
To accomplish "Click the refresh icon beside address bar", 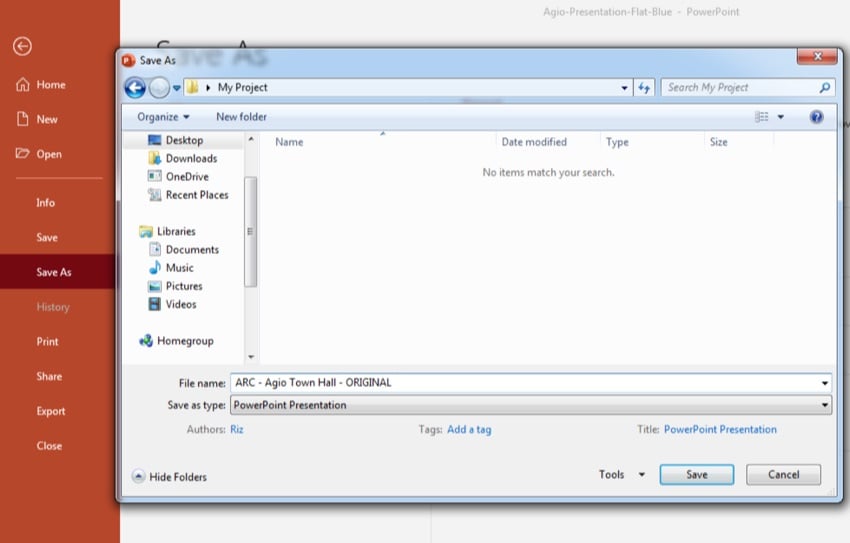I will pos(644,88).
